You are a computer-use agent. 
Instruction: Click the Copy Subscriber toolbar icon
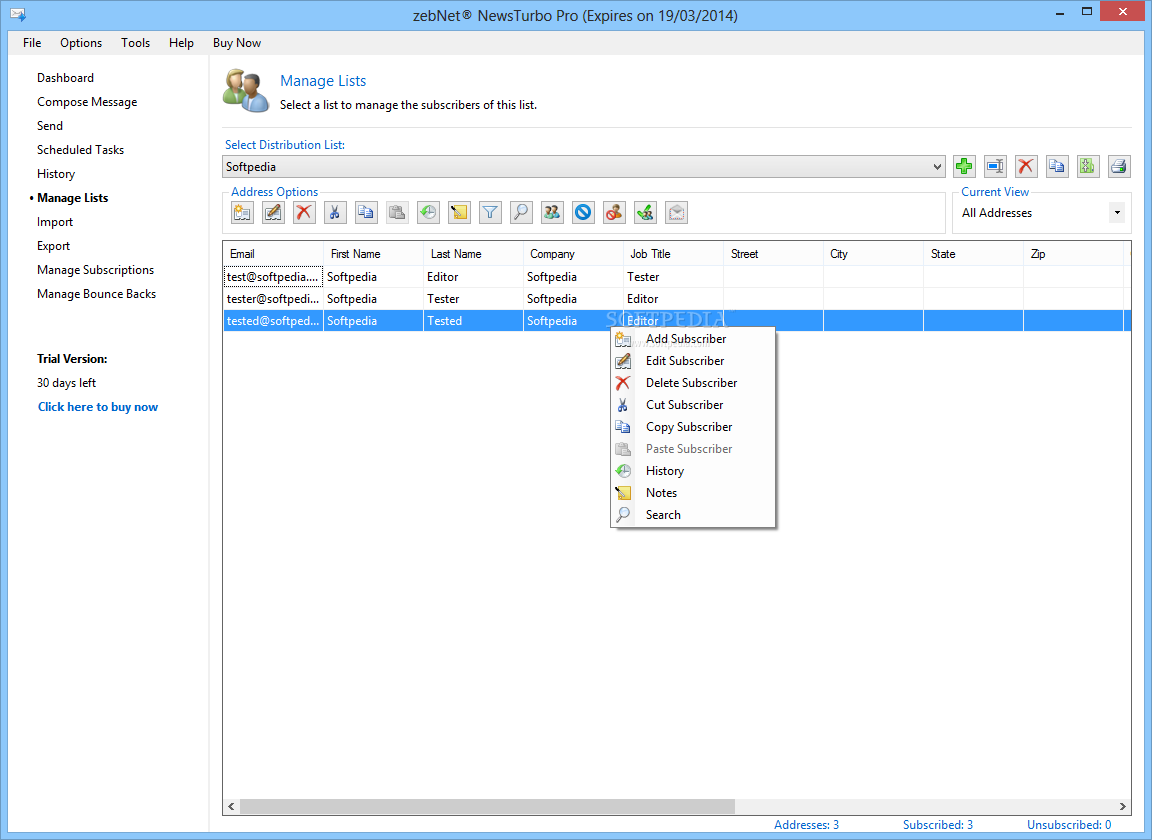click(366, 213)
